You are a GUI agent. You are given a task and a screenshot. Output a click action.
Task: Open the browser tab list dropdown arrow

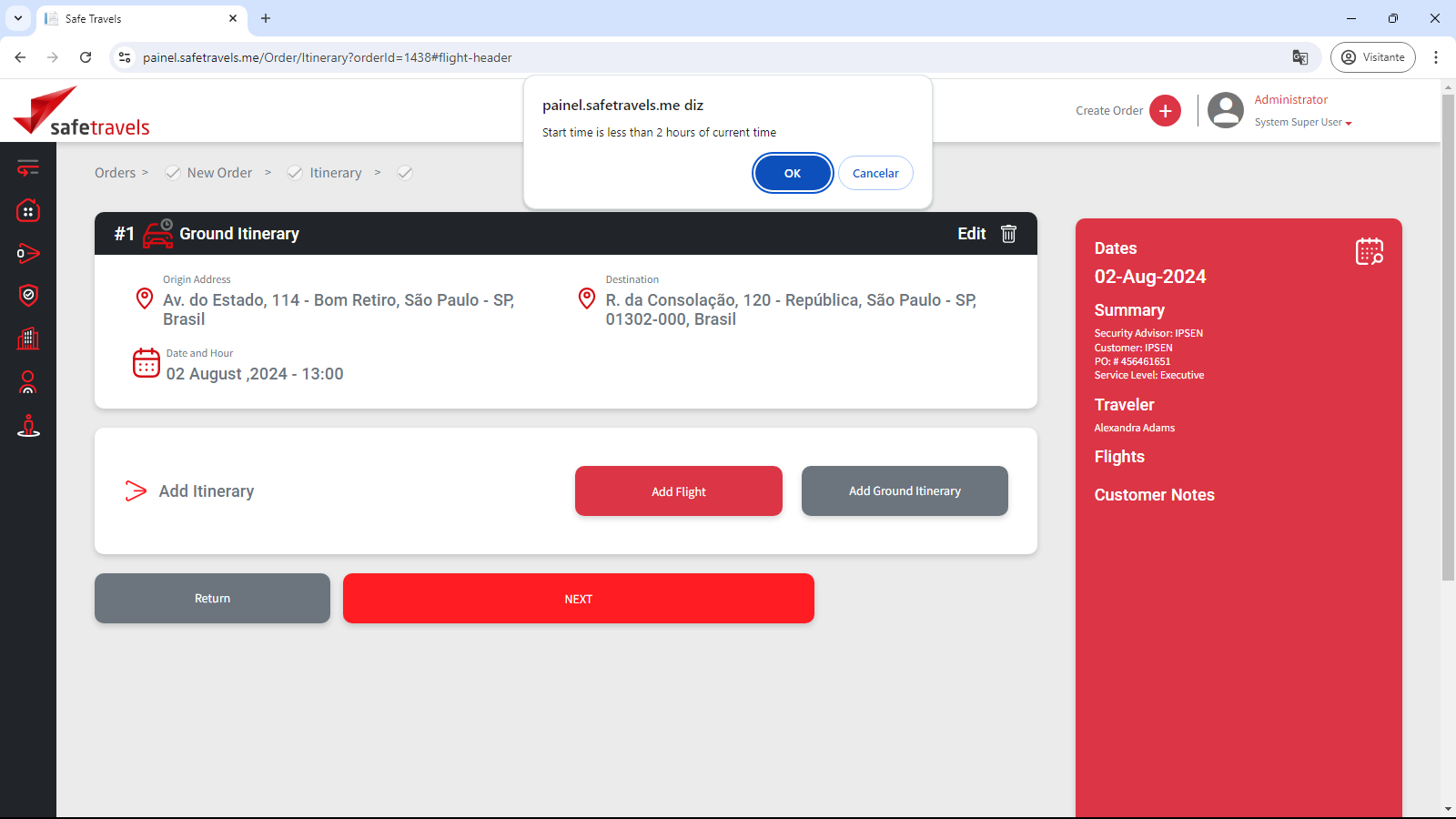point(18,18)
